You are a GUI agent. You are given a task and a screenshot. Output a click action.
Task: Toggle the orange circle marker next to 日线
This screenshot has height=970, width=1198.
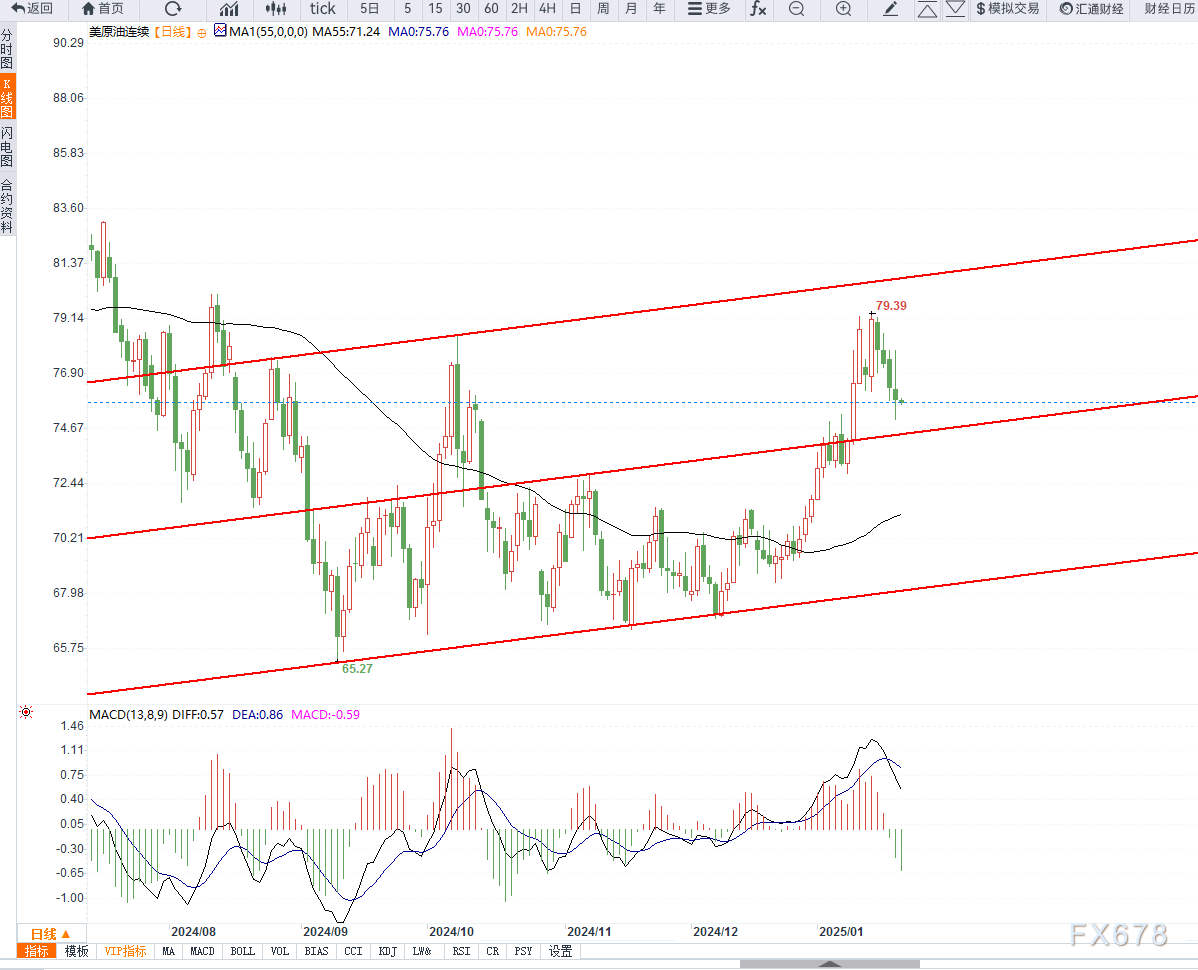(x=202, y=33)
